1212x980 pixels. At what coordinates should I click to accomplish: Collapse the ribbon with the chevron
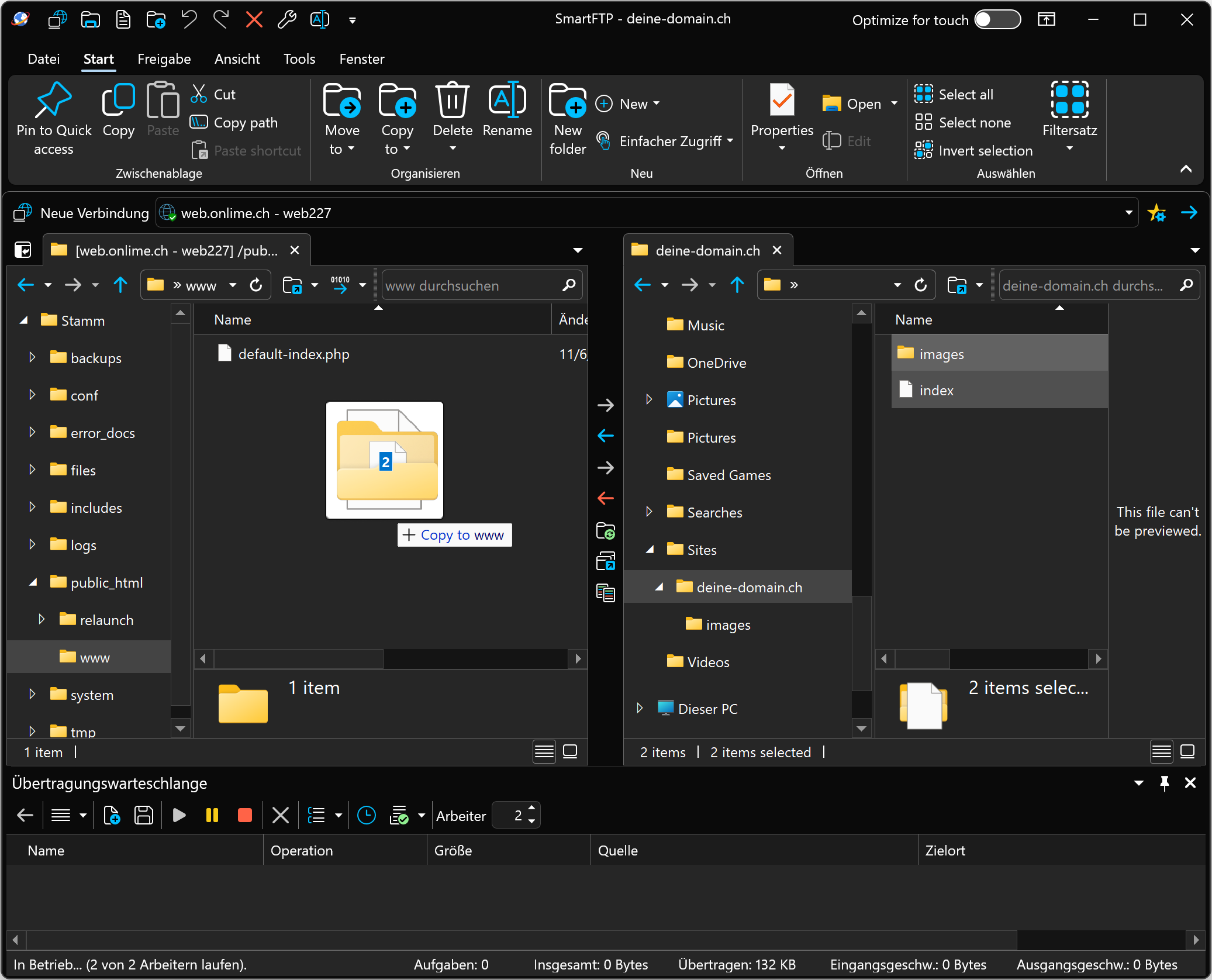point(1186,169)
